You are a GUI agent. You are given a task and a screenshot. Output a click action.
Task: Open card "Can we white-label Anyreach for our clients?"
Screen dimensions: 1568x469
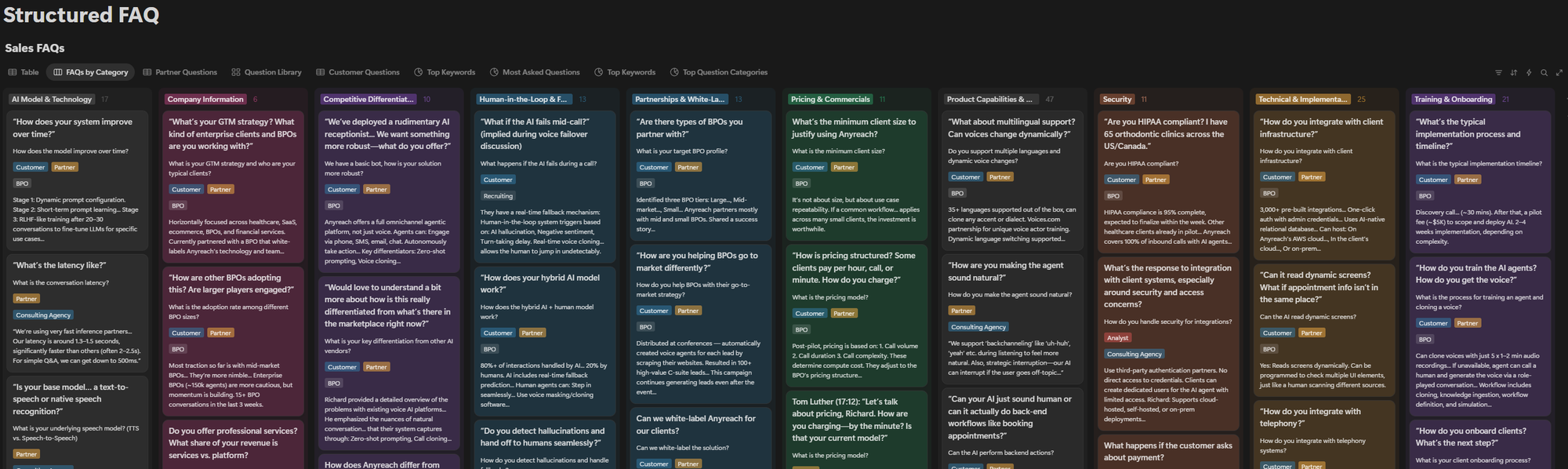(x=702, y=438)
